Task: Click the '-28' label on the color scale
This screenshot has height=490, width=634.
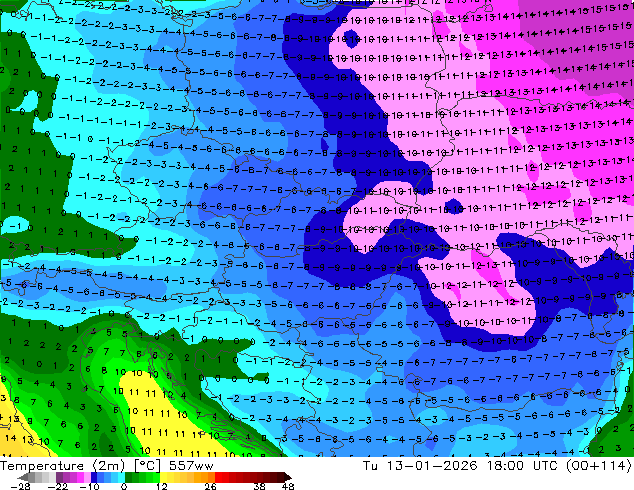Action: point(20,486)
